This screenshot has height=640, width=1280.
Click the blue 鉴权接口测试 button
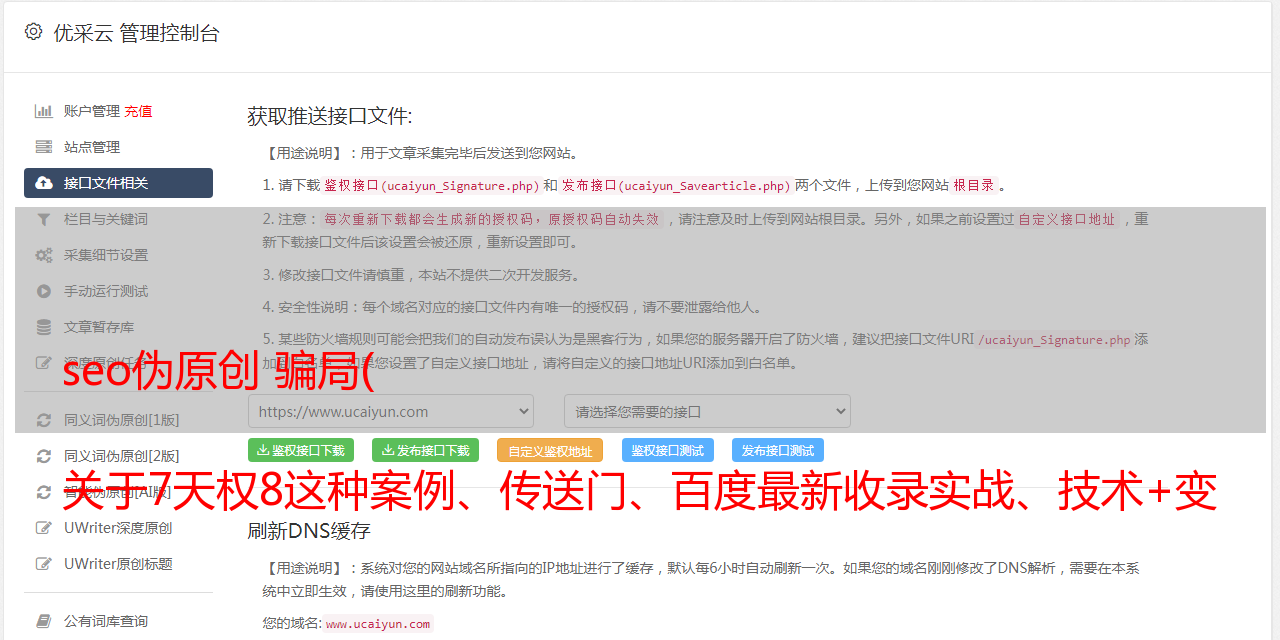pos(668,450)
